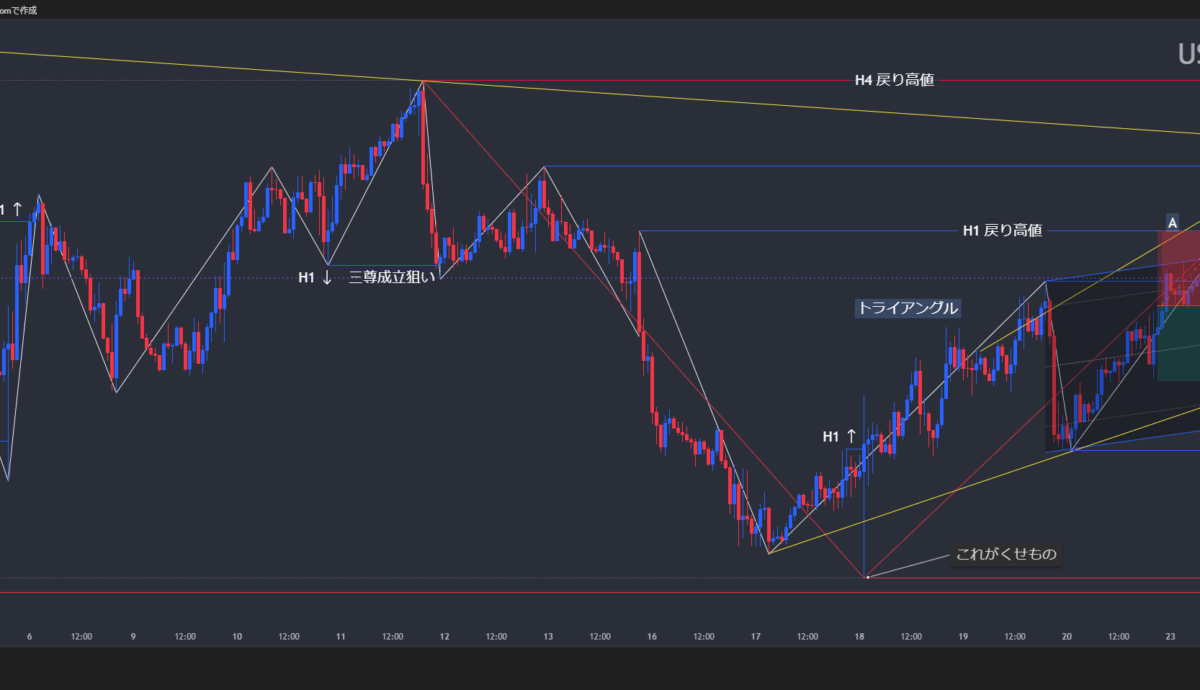Image resolution: width=1200 pixels, height=690 pixels.
Task: Click the "トライアングル" text label
Action: 907,308
